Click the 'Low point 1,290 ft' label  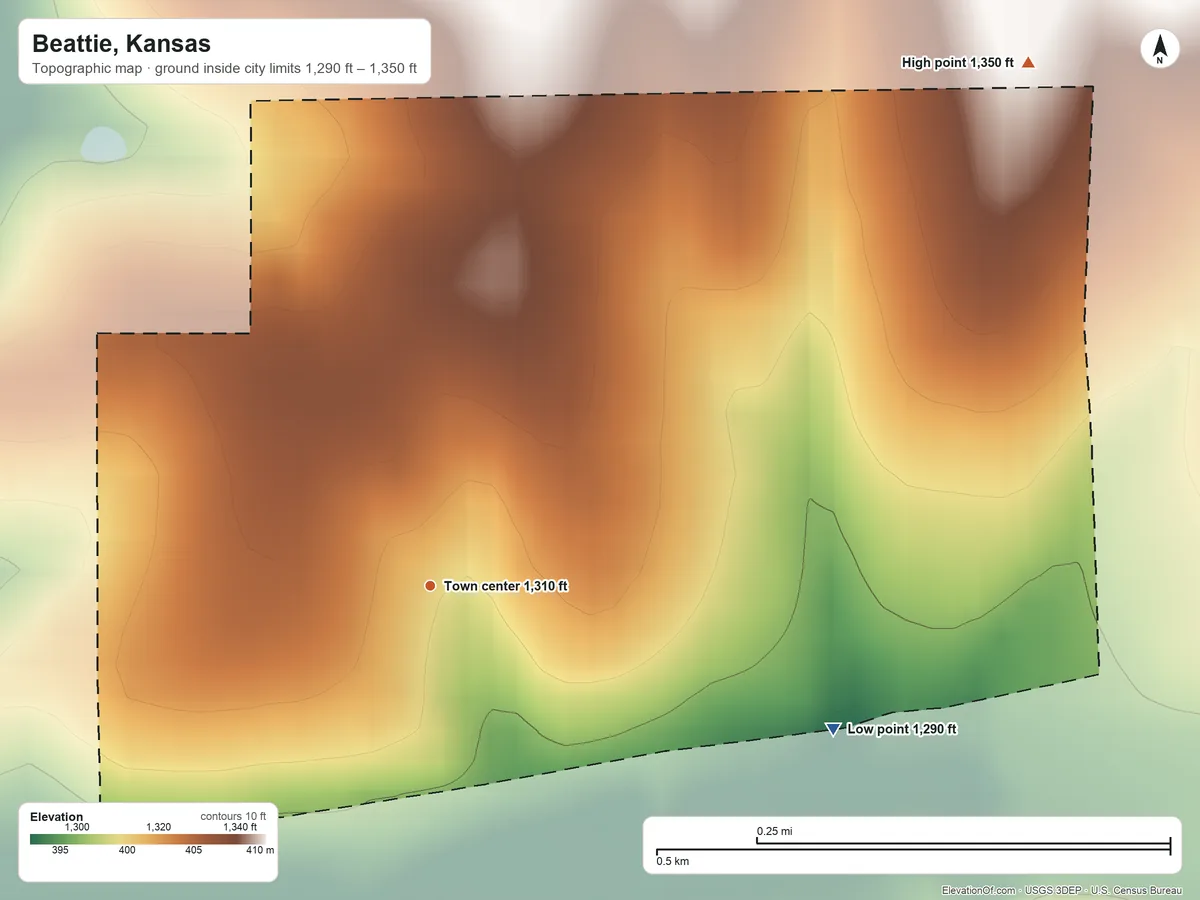pyautogui.click(x=902, y=729)
